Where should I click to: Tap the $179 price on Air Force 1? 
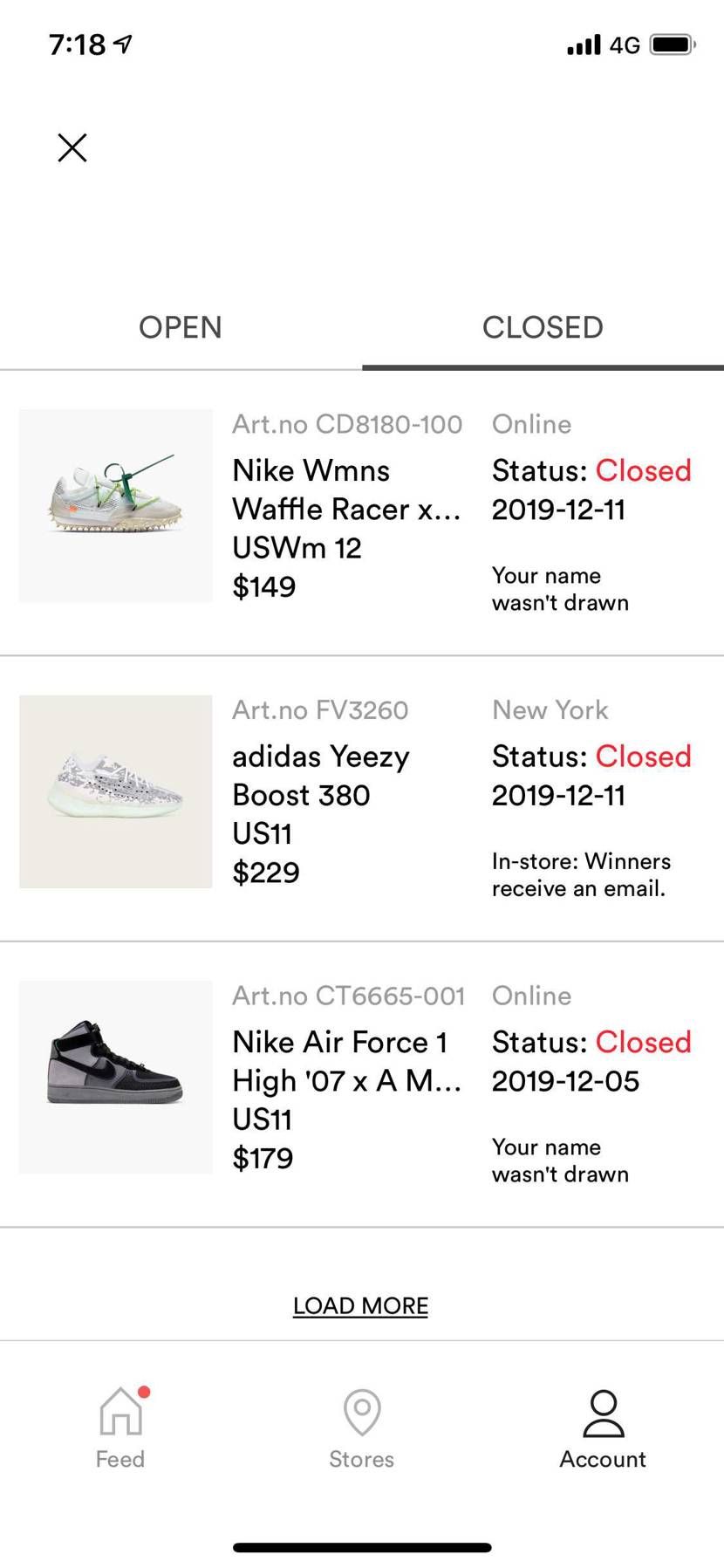263,1158
